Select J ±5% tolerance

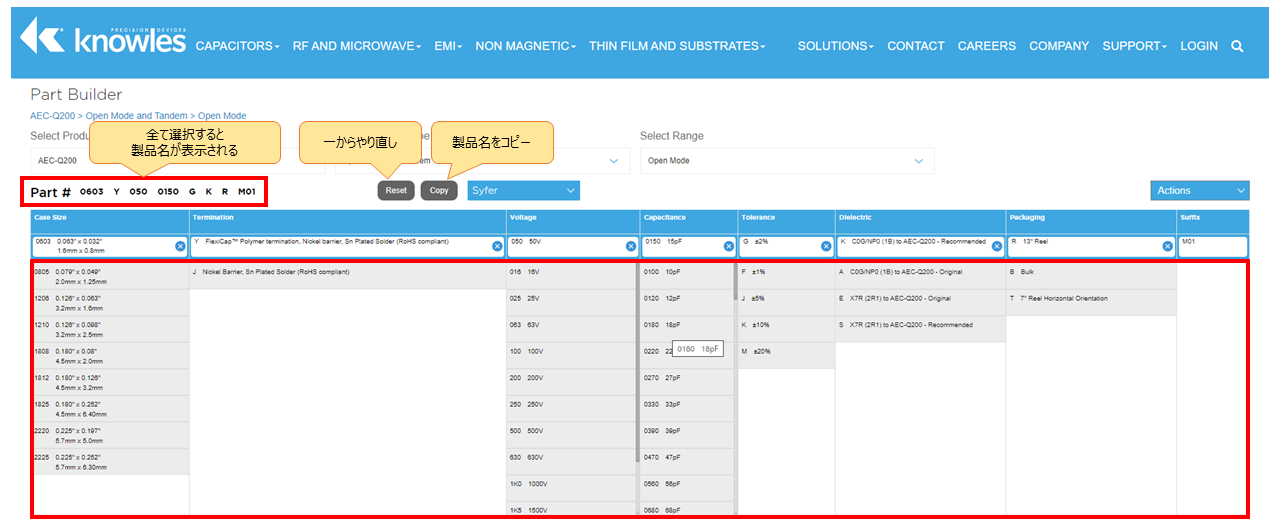click(x=786, y=303)
